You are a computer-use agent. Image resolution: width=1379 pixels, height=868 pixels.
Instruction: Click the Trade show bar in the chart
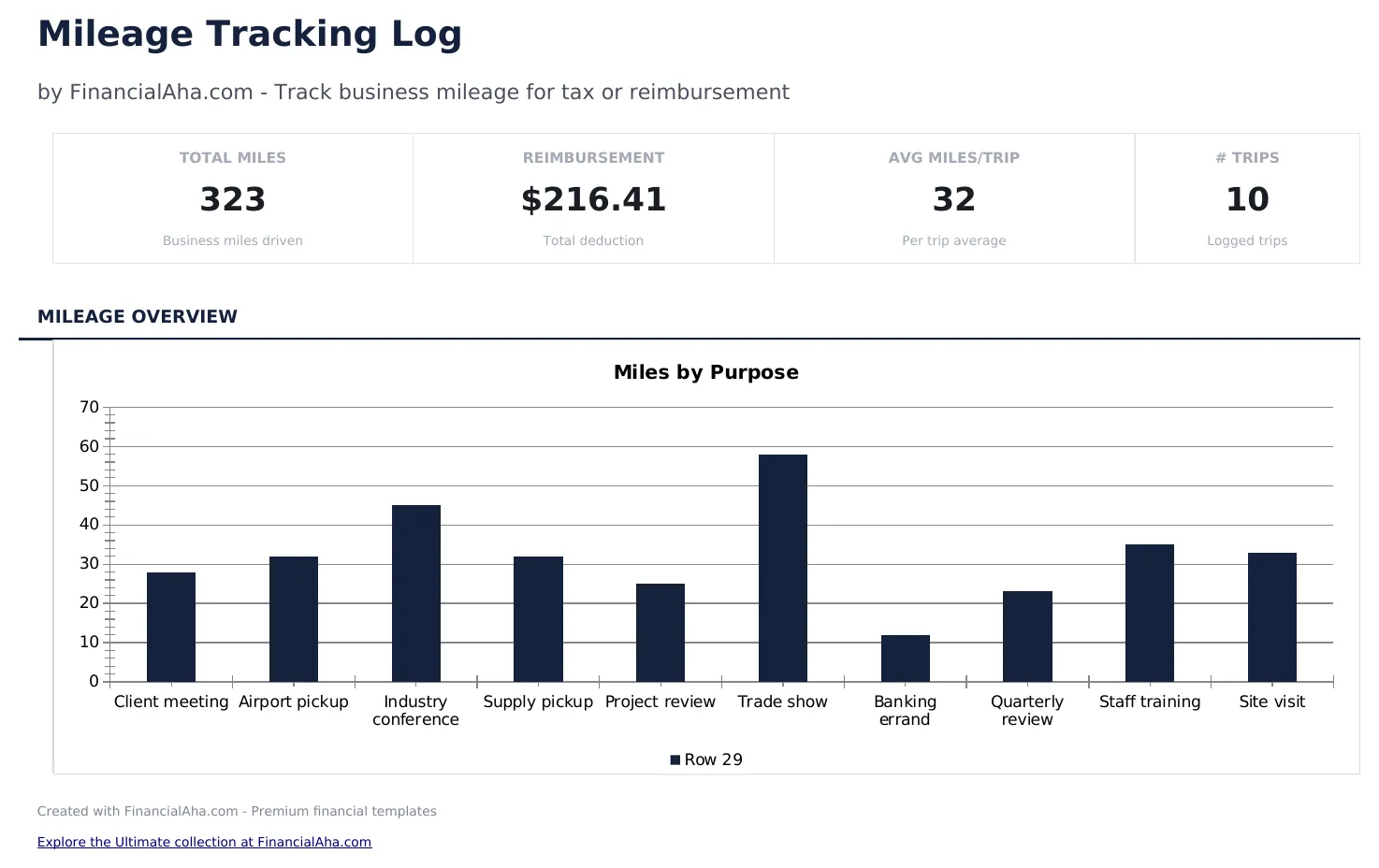tap(782, 566)
